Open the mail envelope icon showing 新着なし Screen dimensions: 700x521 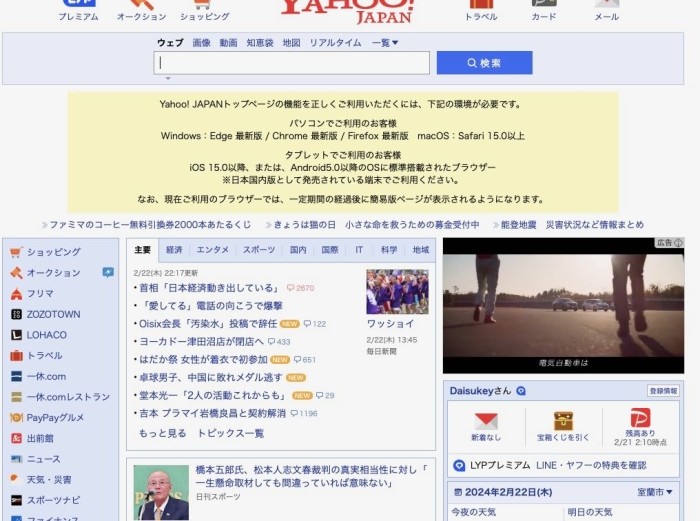486,421
